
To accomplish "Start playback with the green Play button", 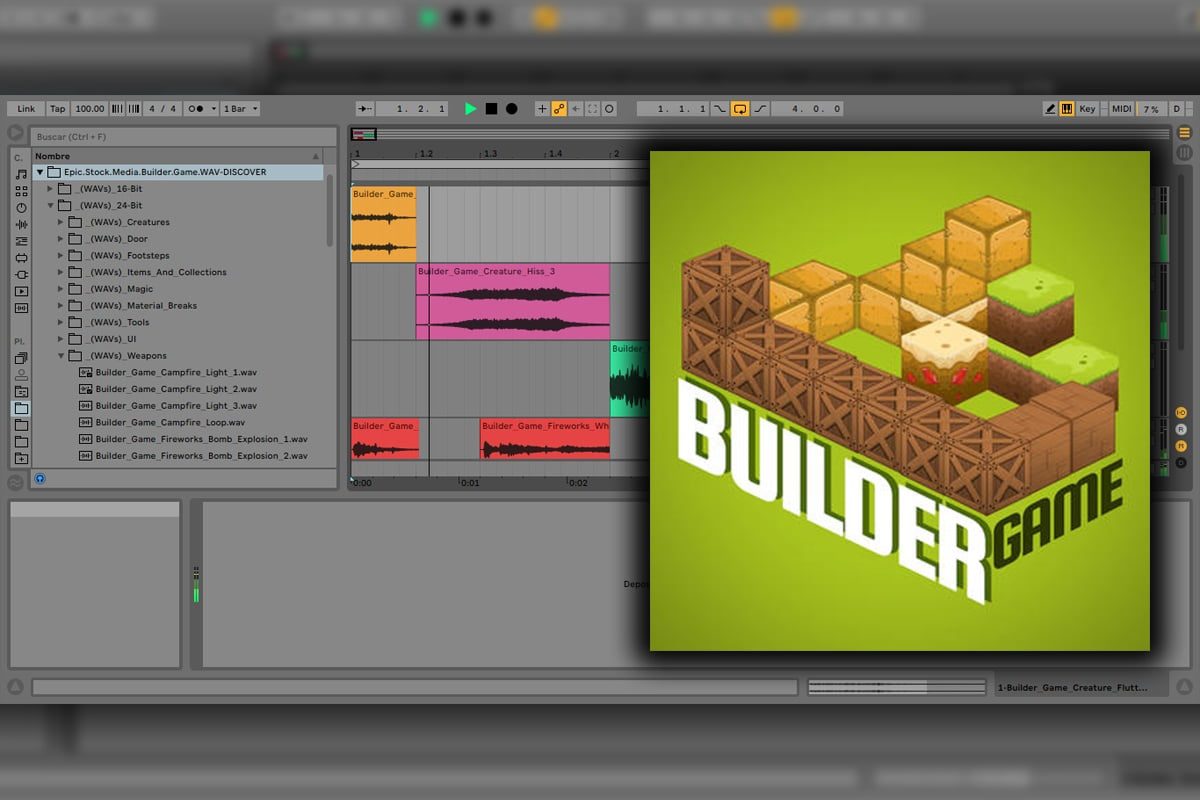I will pos(471,109).
